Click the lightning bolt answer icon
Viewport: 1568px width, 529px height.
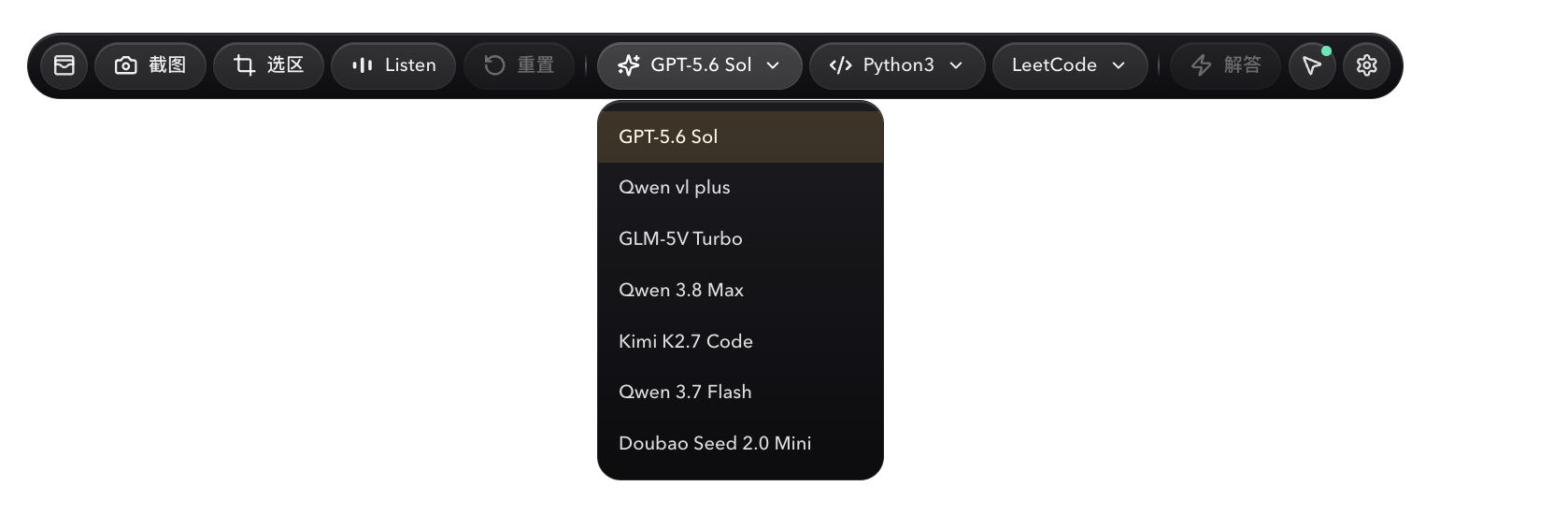tap(1202, 65)
